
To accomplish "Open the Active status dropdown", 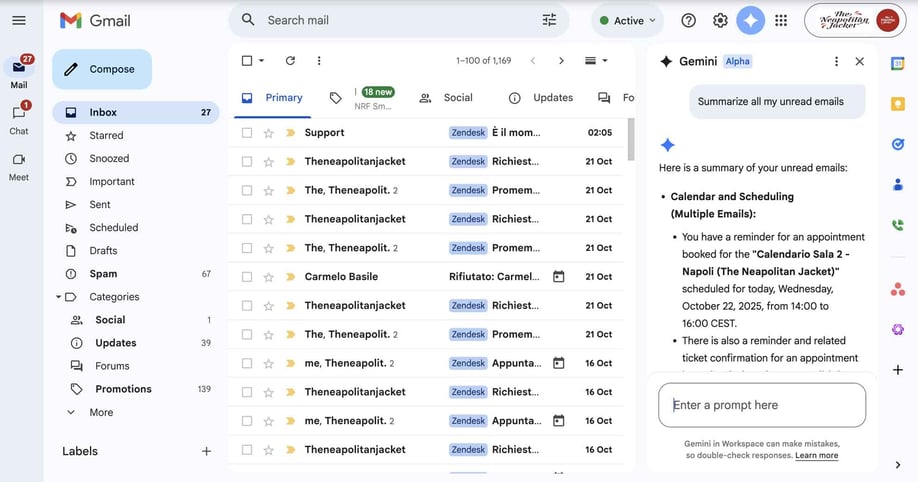I will point(628,20).
